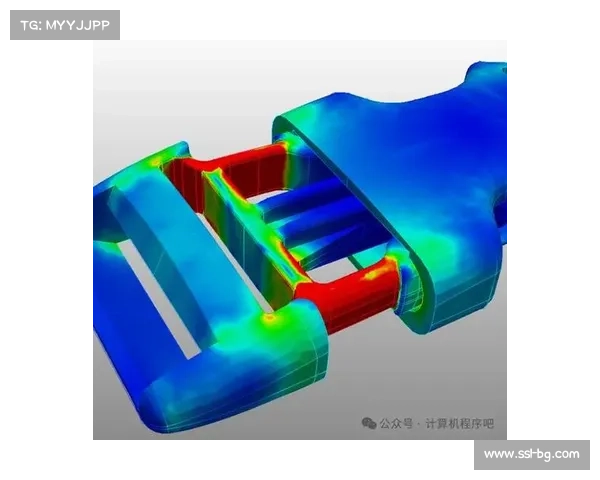Open the www.ssl-bg.com link
This screenshot has width=600, height=480.
[531, 454]
